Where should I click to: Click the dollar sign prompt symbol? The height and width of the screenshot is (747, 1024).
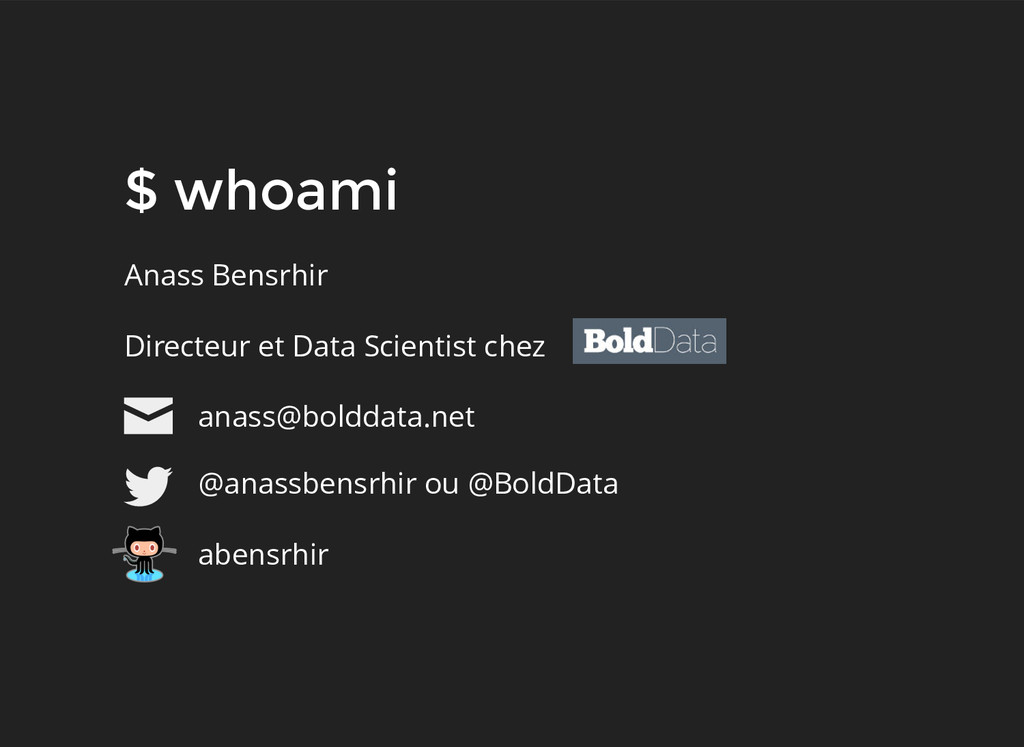coord(141,190)
